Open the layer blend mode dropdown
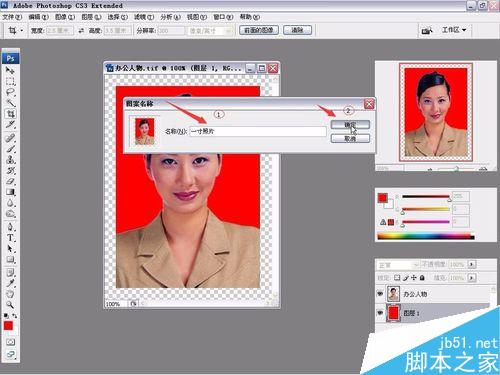Viewport: 500px width, 375px height. (x=398, y=265)
